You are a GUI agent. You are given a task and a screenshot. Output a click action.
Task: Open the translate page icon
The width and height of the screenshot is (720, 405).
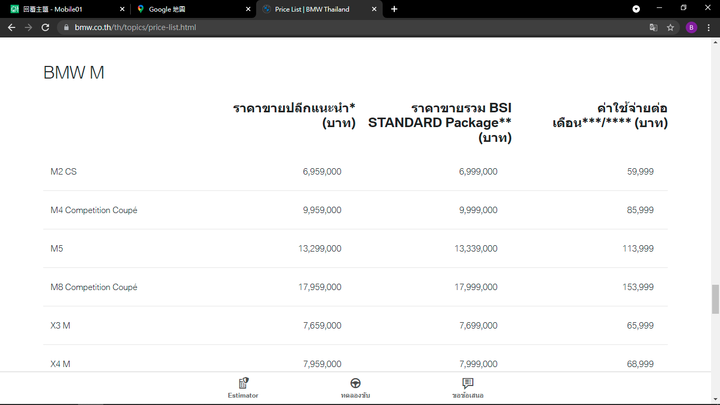coord(653,28)
